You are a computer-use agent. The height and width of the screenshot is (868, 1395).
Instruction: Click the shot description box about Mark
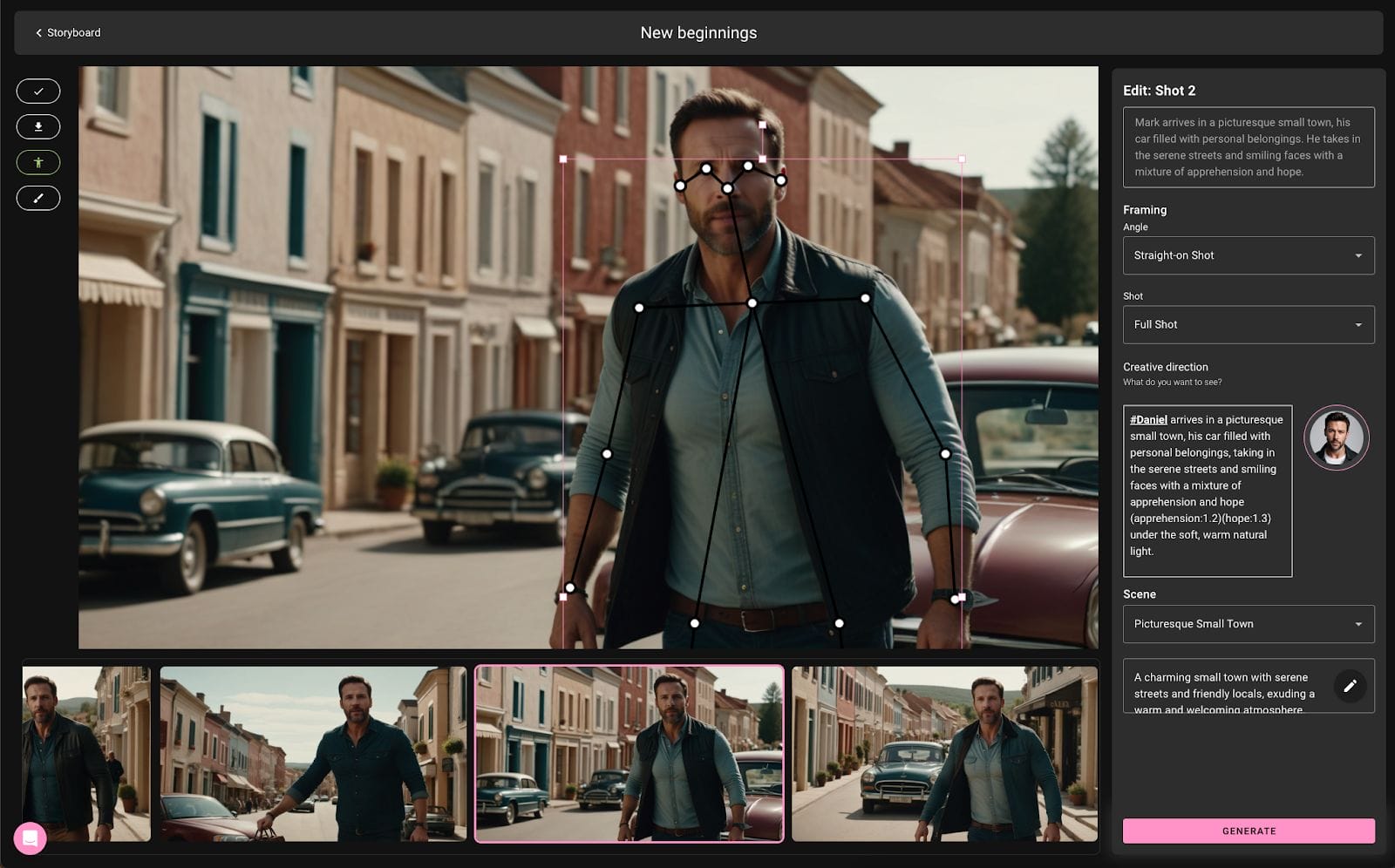click(x=1248, y=147)
